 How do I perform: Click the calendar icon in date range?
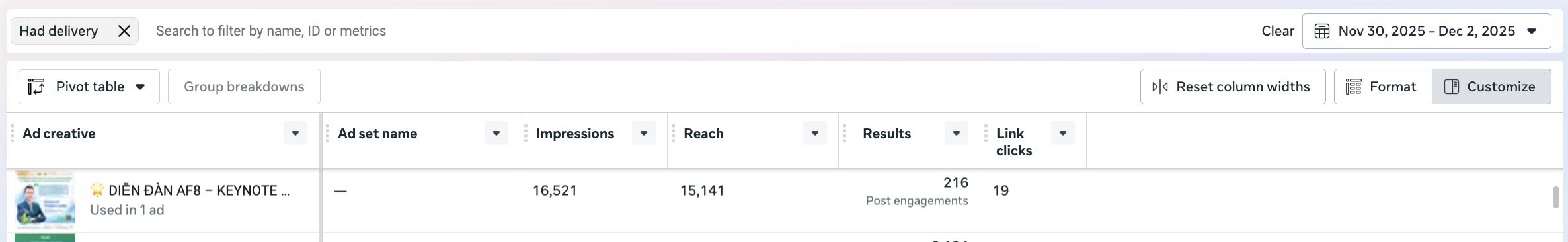pyautogui.click(x=1321, y=31)
